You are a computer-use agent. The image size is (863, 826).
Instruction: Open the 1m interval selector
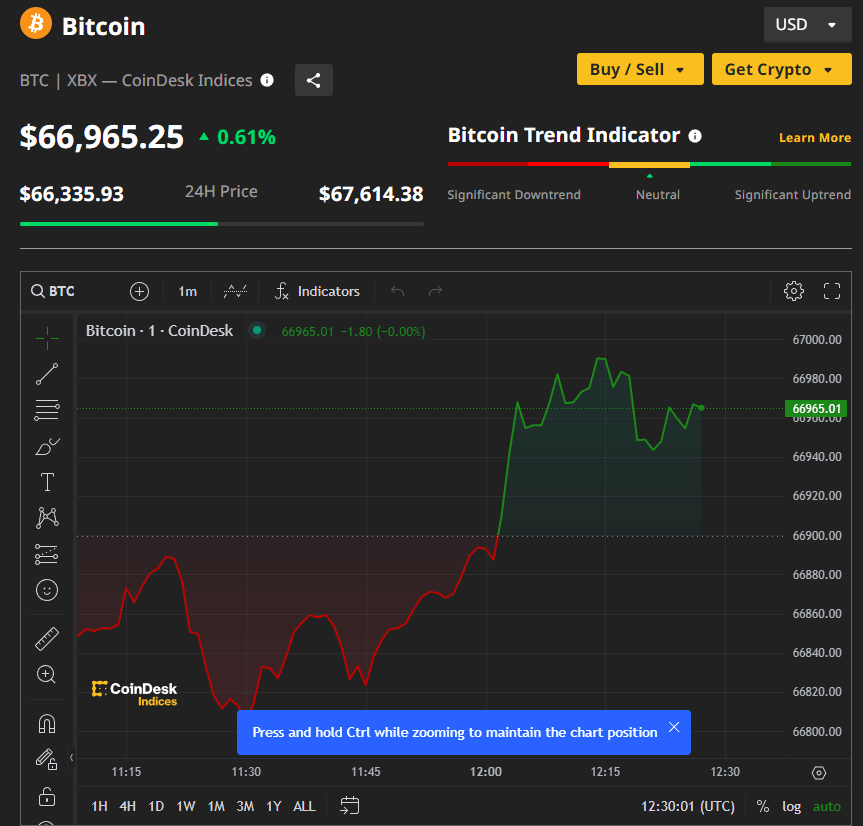pos(188,291)
